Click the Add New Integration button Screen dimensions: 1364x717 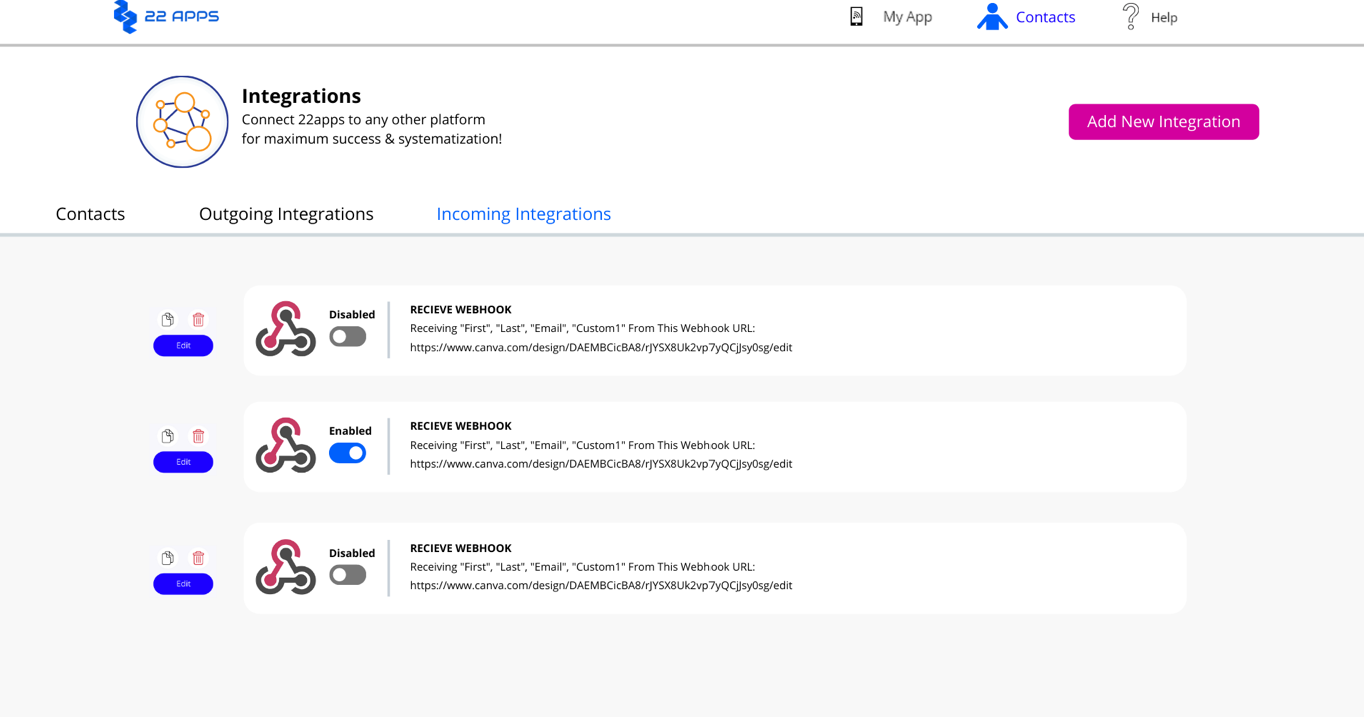click(1163, 122)
